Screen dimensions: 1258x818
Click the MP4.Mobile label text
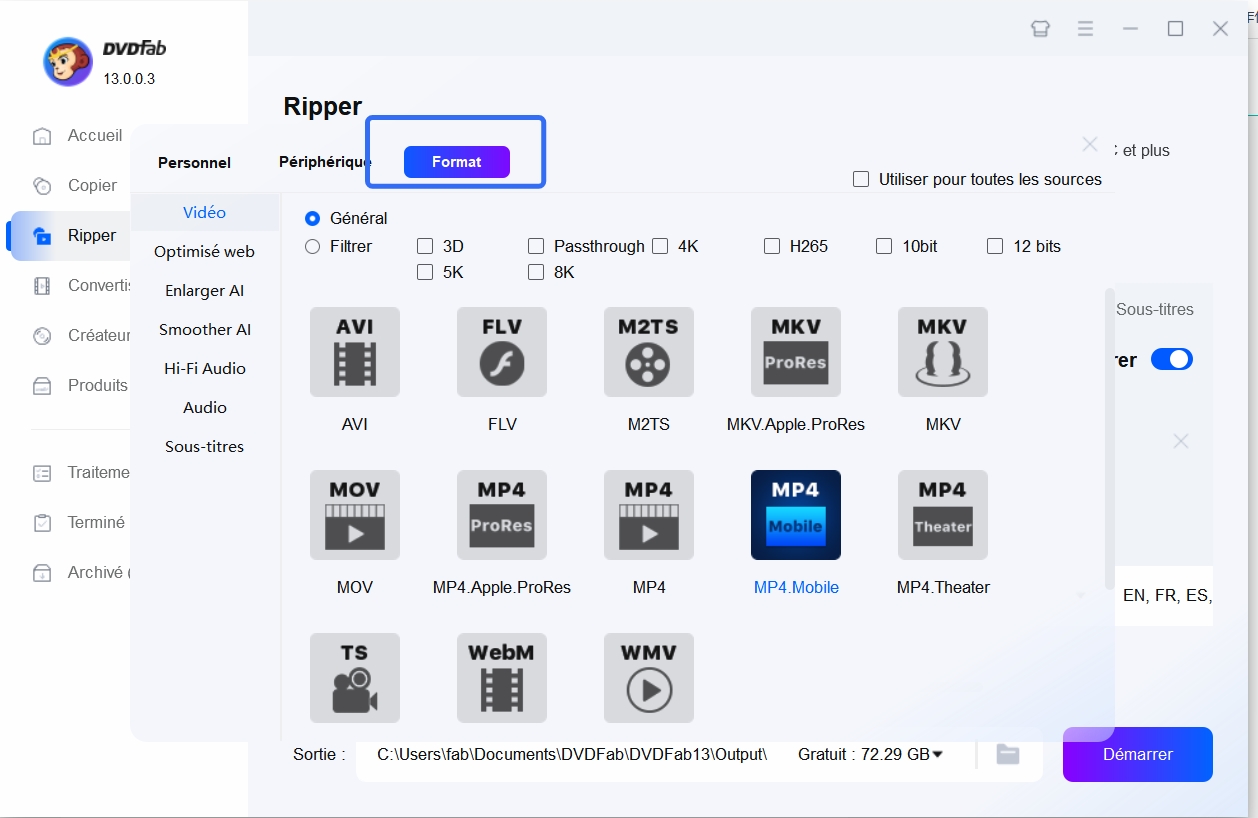[796, 588]
